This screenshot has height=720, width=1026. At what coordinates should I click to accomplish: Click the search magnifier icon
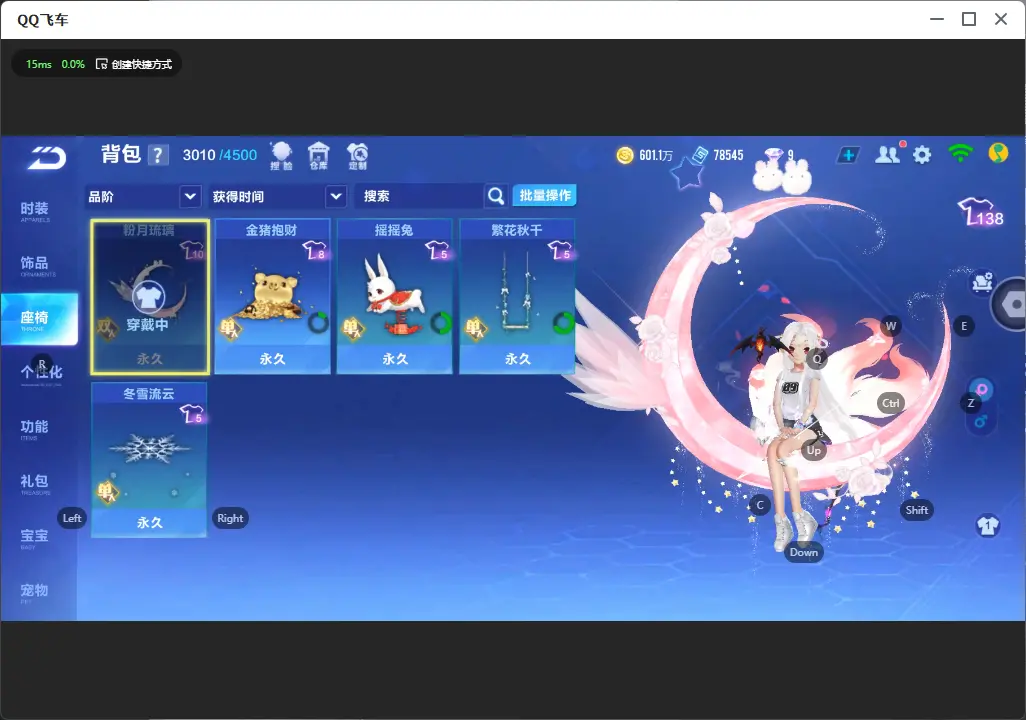click(496, 196)
